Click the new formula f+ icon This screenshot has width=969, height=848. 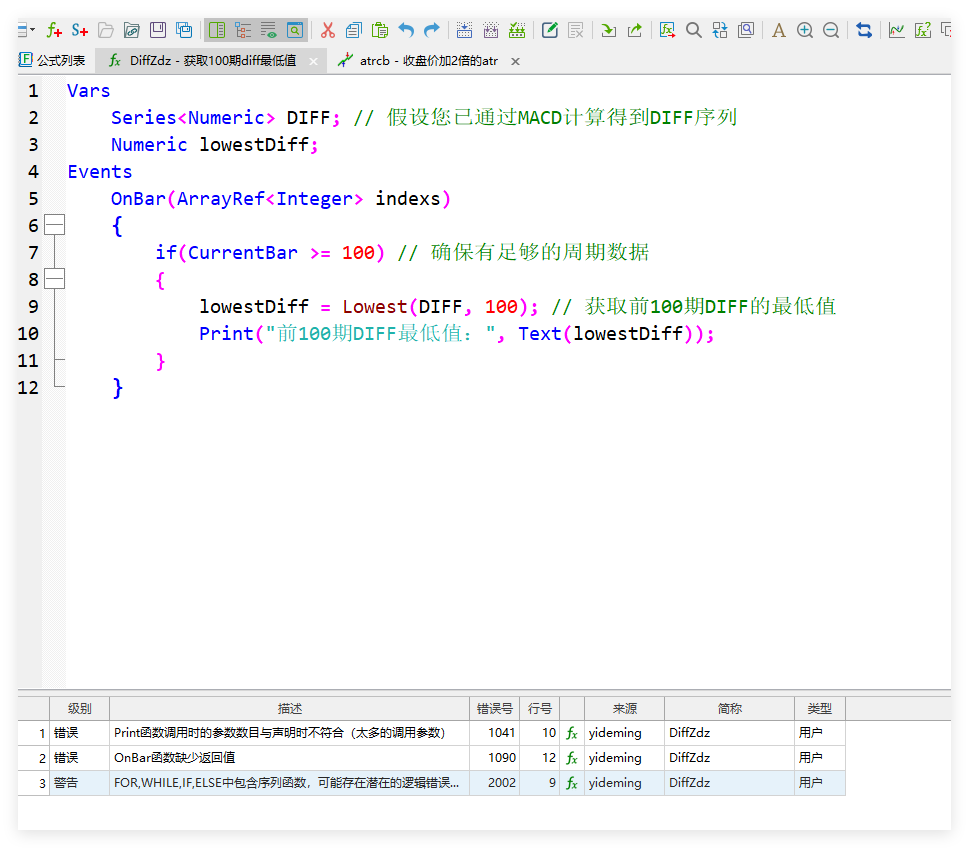[x=54, y=30]
